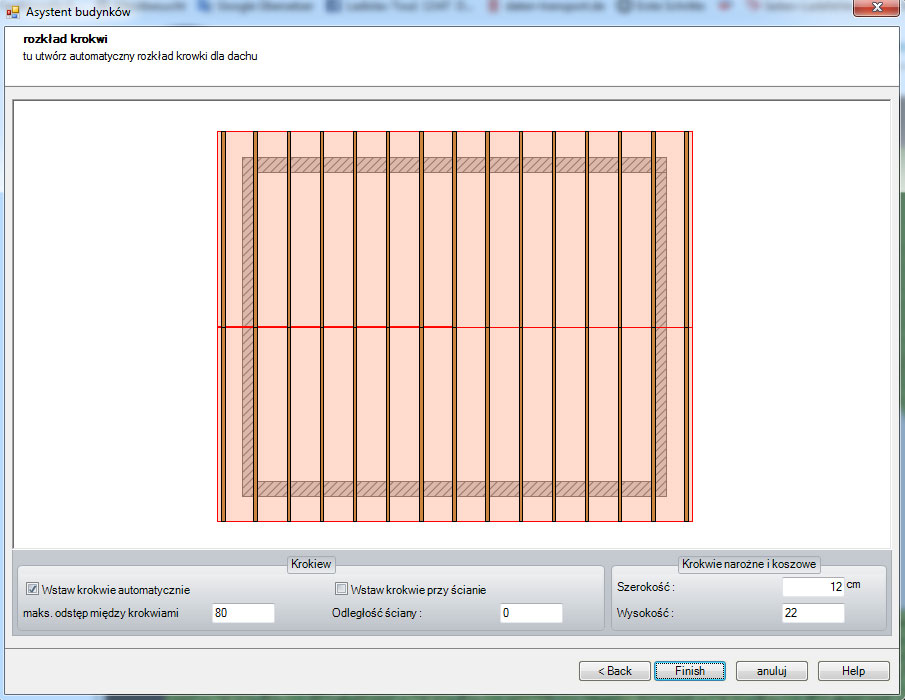This screenshot has height=700, width=905.
Task: Enable 'Wstaw krokwie przy ścianie' checkbox
Action: click(341, 589)
